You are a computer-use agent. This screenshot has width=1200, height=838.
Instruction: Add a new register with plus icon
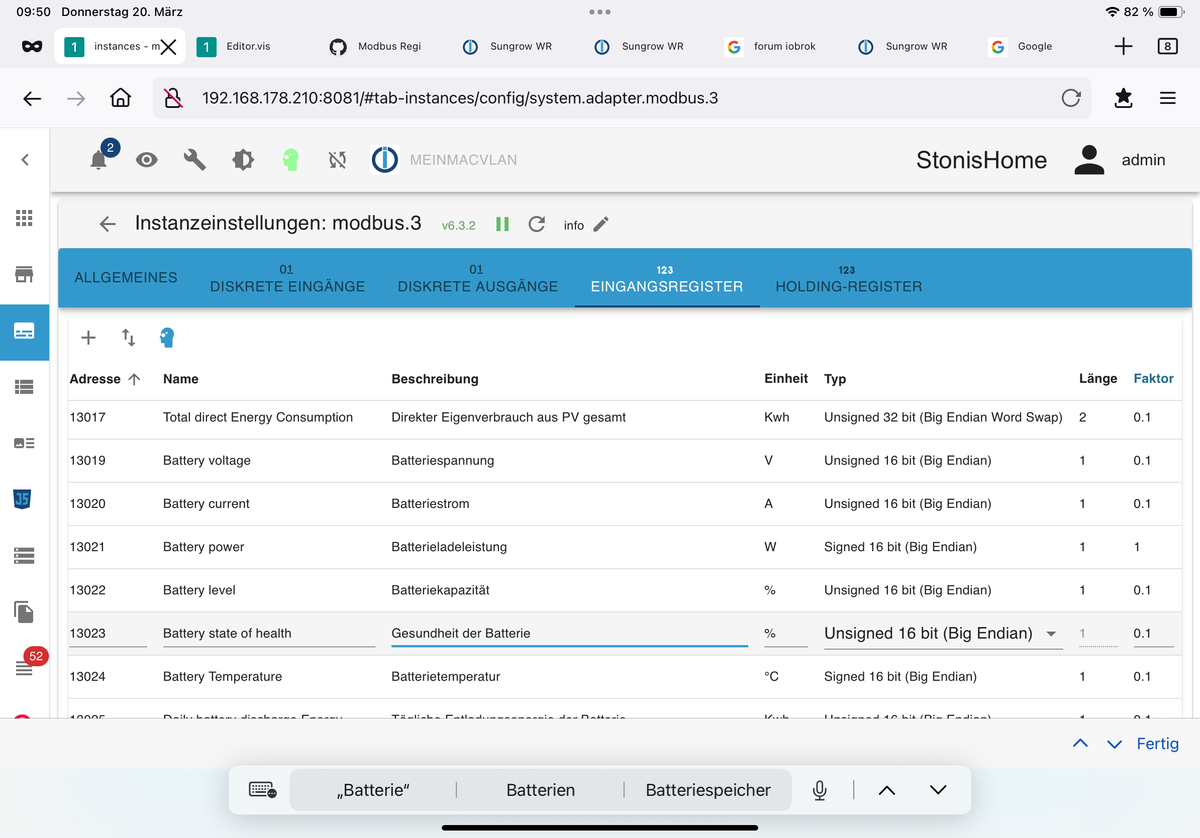[88, 338]
